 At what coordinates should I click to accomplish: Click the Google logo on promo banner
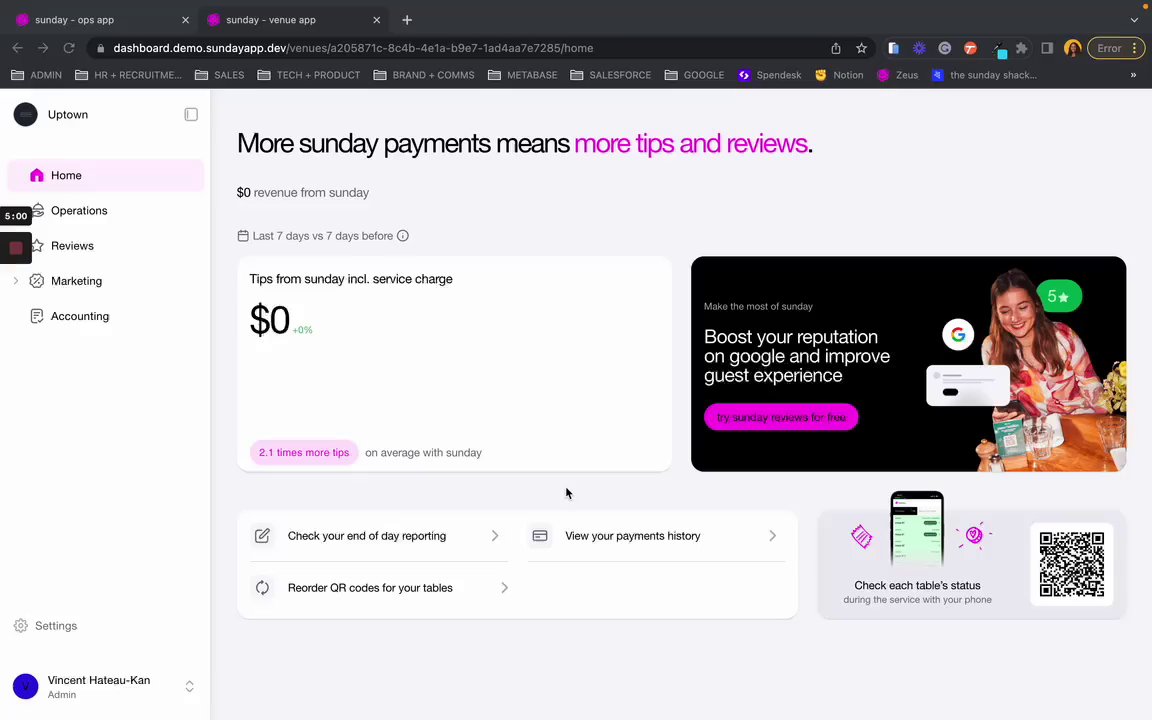point(958,335)
